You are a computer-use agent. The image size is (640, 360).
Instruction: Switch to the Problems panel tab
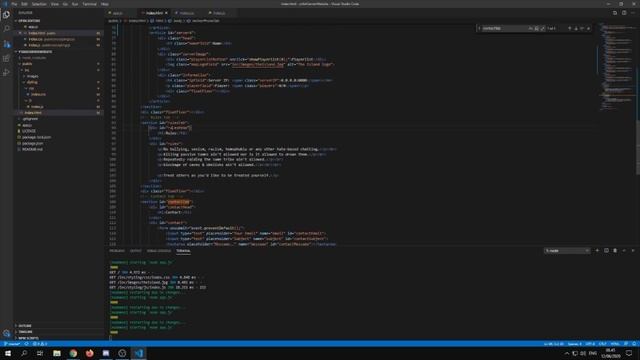tap(117, 251)
